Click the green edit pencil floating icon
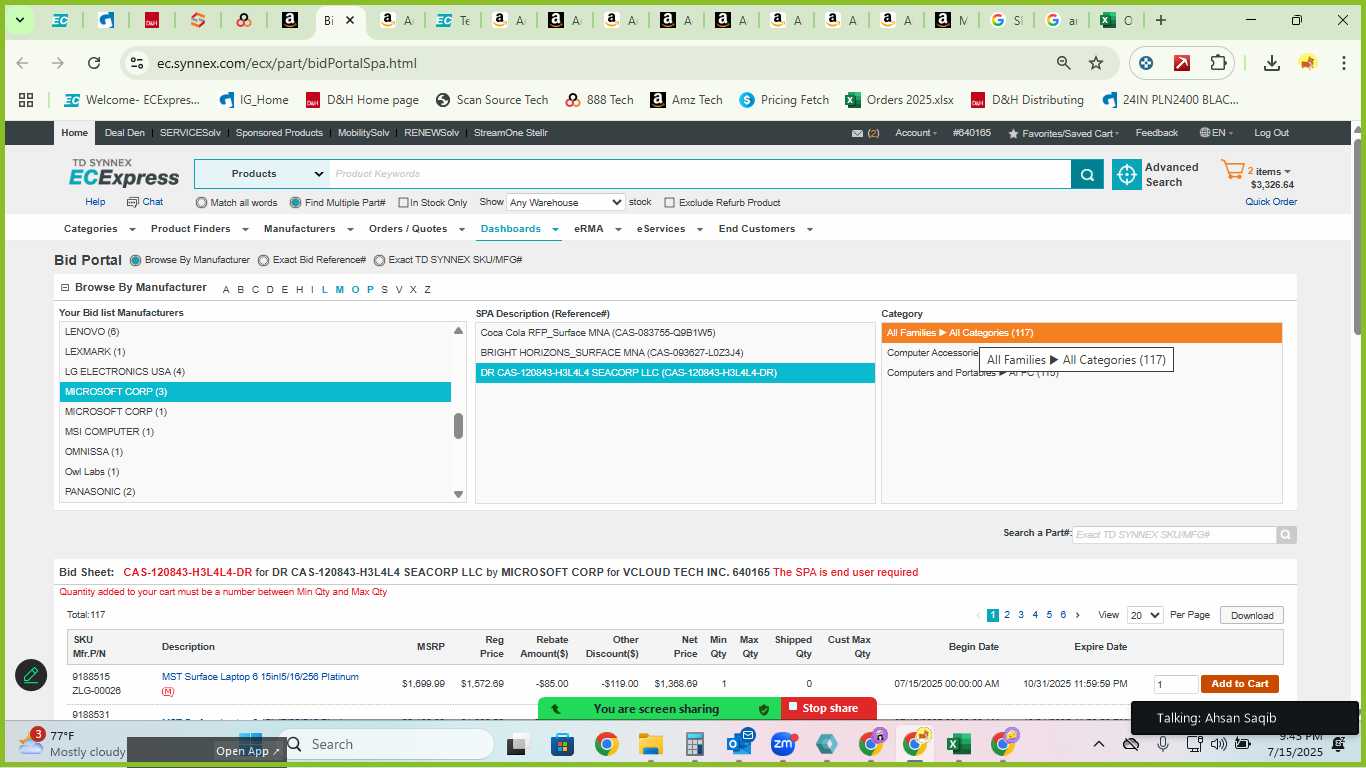Image resolution: width=1366 pixels, height=768 pixels. coord(31,675)
